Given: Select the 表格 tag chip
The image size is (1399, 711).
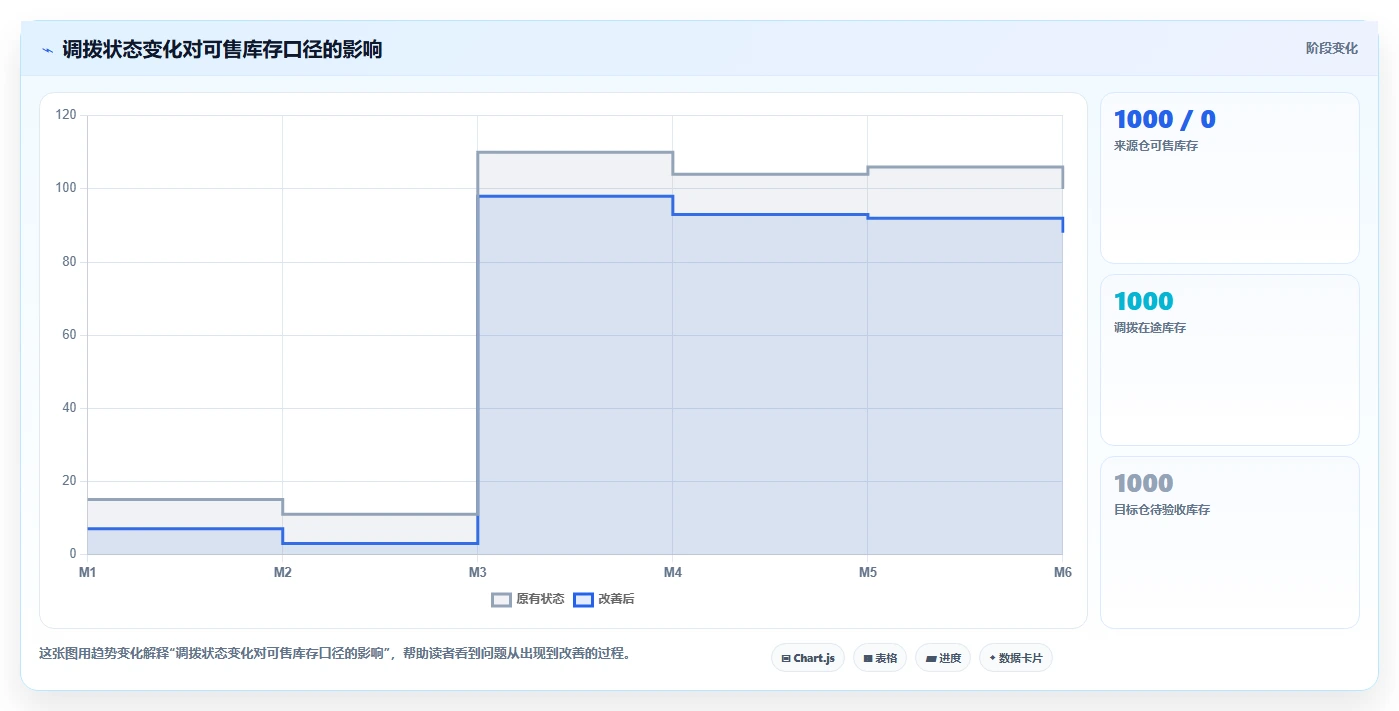Looking at the screenshot, I should coord(880,658).
